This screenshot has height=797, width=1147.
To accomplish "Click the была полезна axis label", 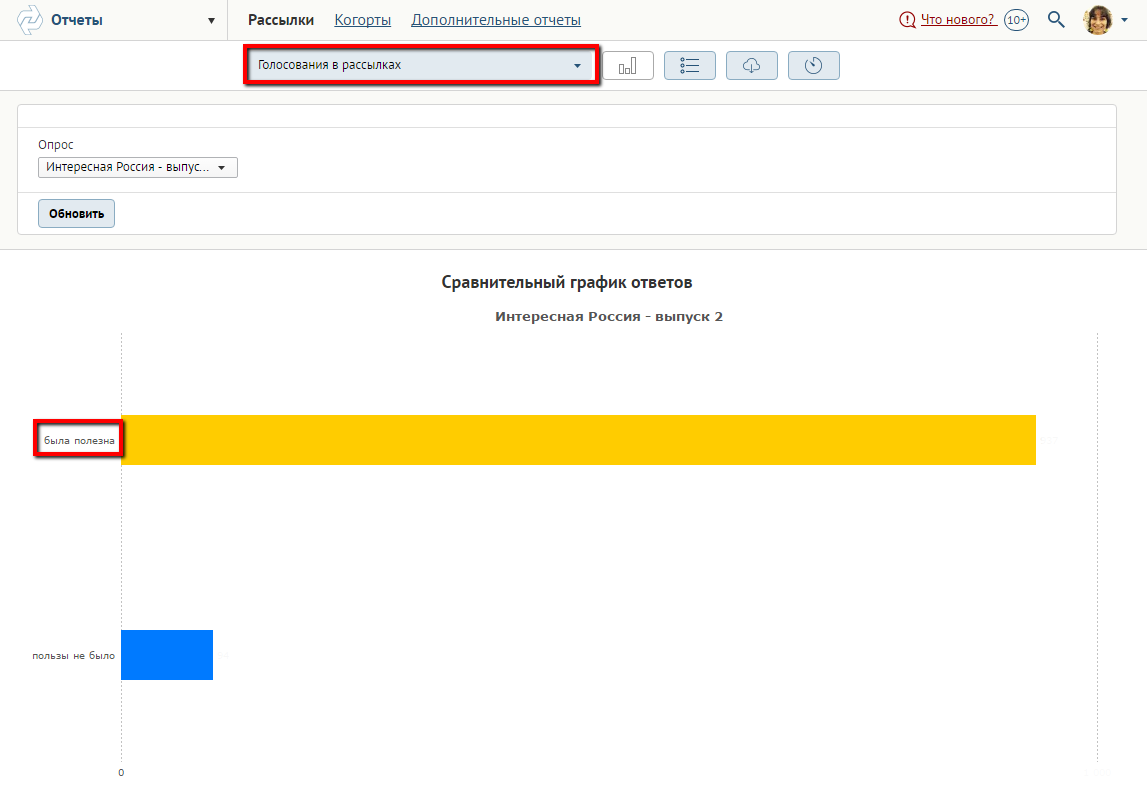I will coord(79,440).
